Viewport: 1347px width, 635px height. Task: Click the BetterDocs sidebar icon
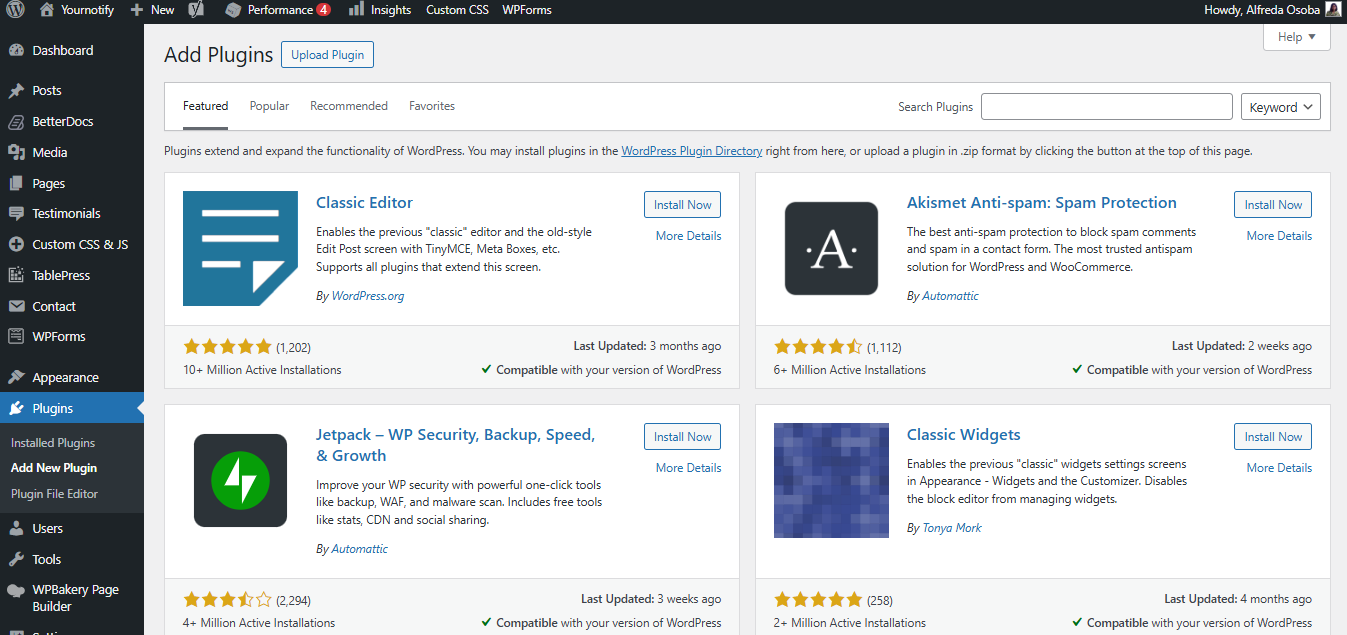coord(16,122)
